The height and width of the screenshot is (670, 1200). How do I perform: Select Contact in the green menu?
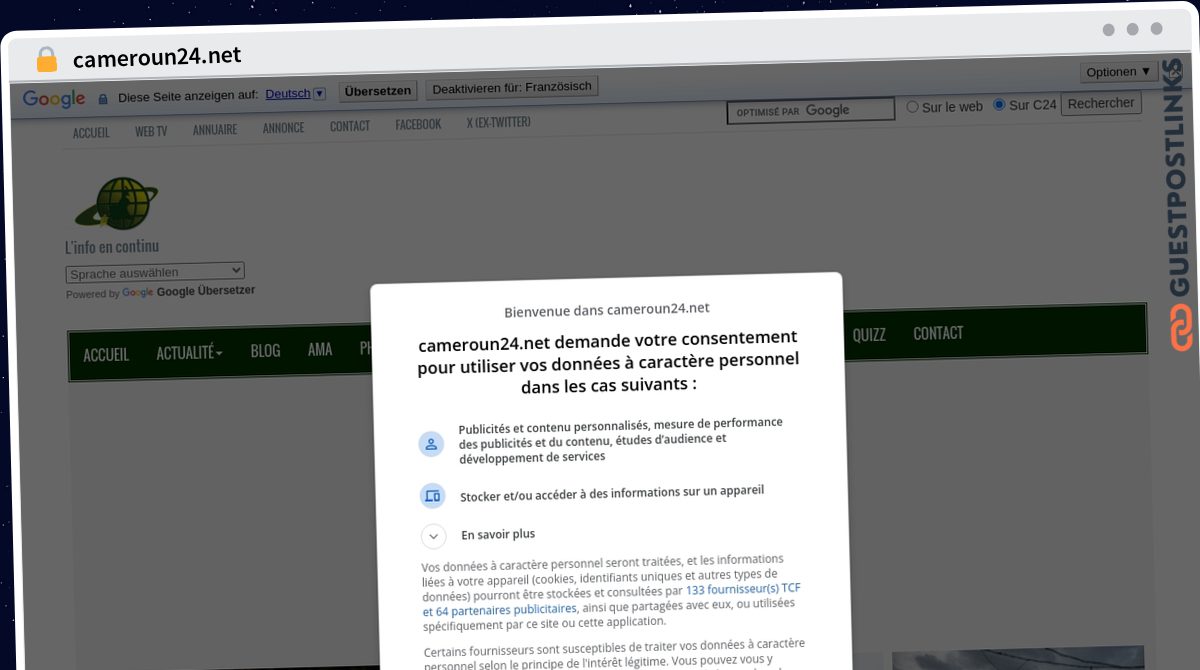click(938, 333)
